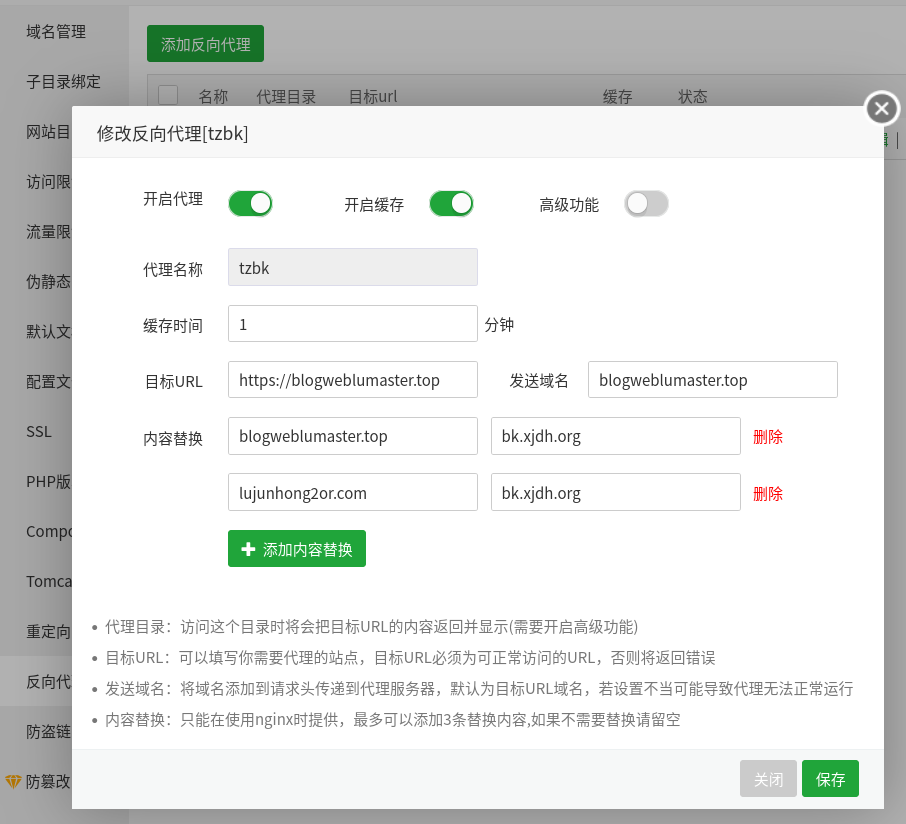906x824 pixels.
Task: Click the 发送域名 input field
Action: (712, 380)
